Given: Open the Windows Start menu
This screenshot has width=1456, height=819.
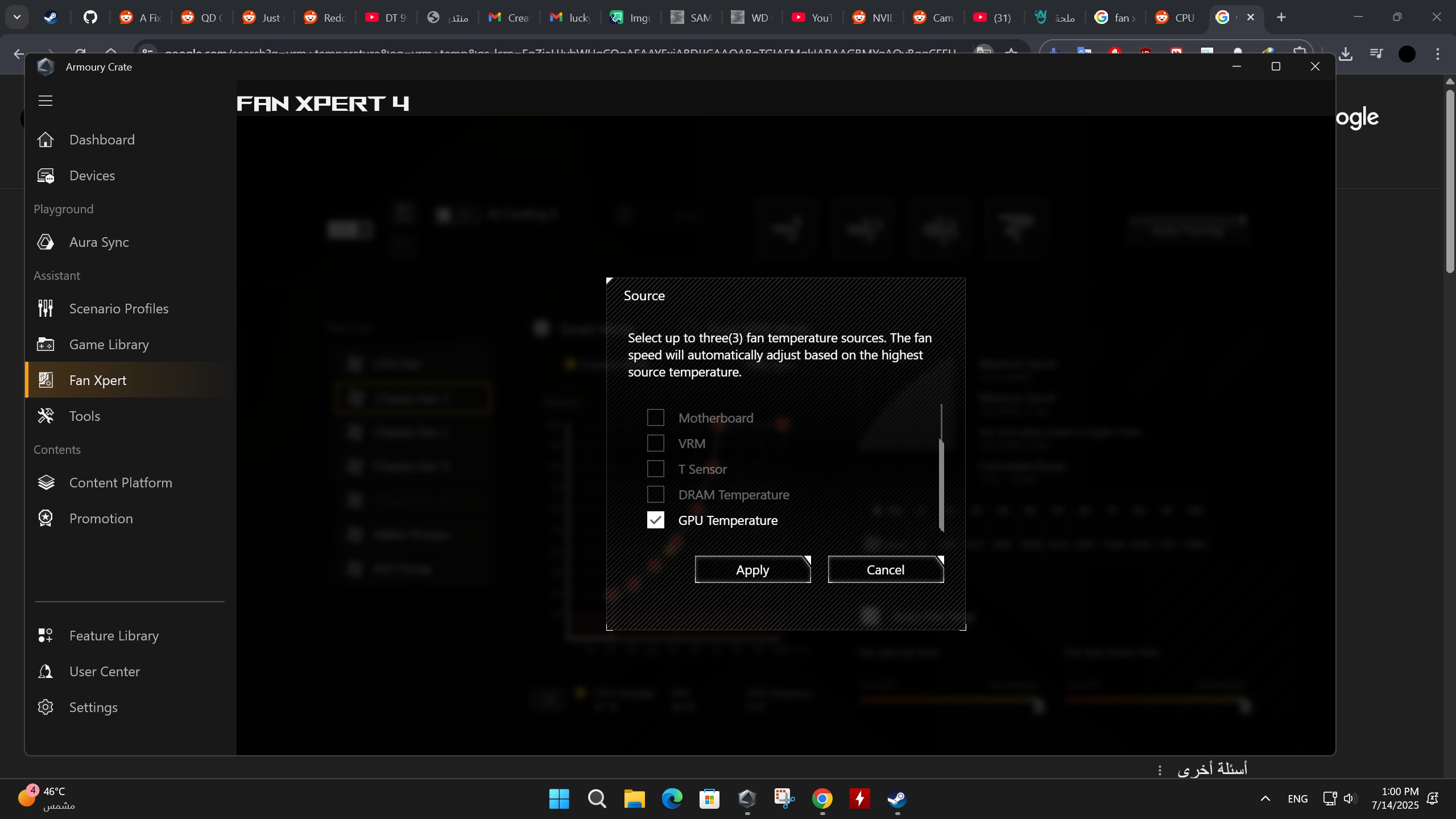Looking at the screenshot, I should 559,799.
